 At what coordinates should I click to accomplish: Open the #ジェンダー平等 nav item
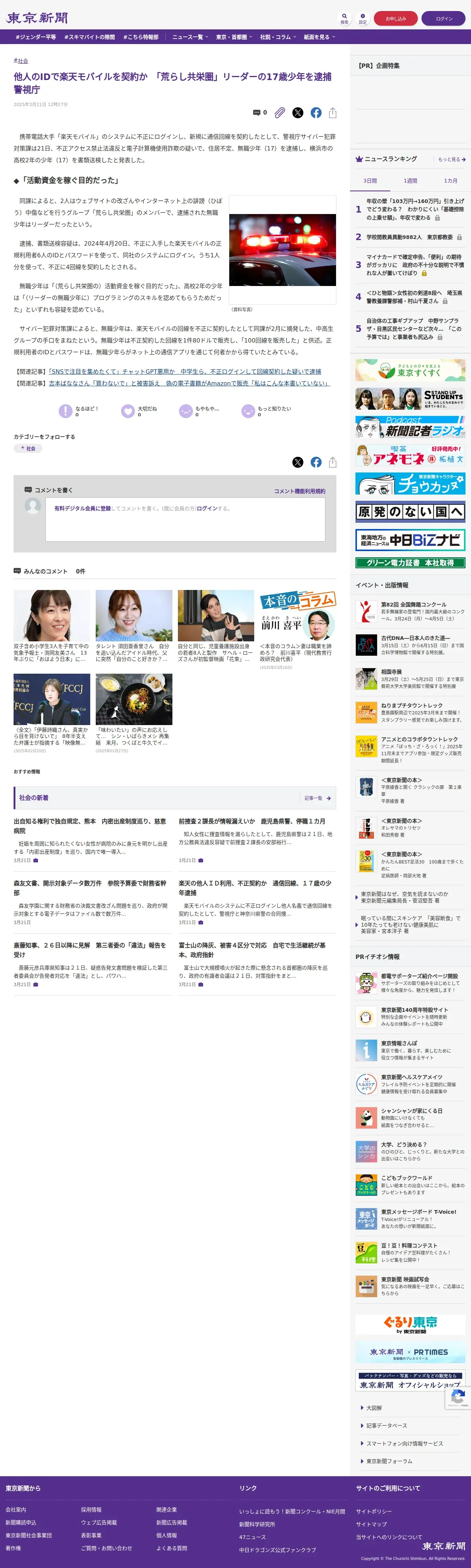pos(36,37)
